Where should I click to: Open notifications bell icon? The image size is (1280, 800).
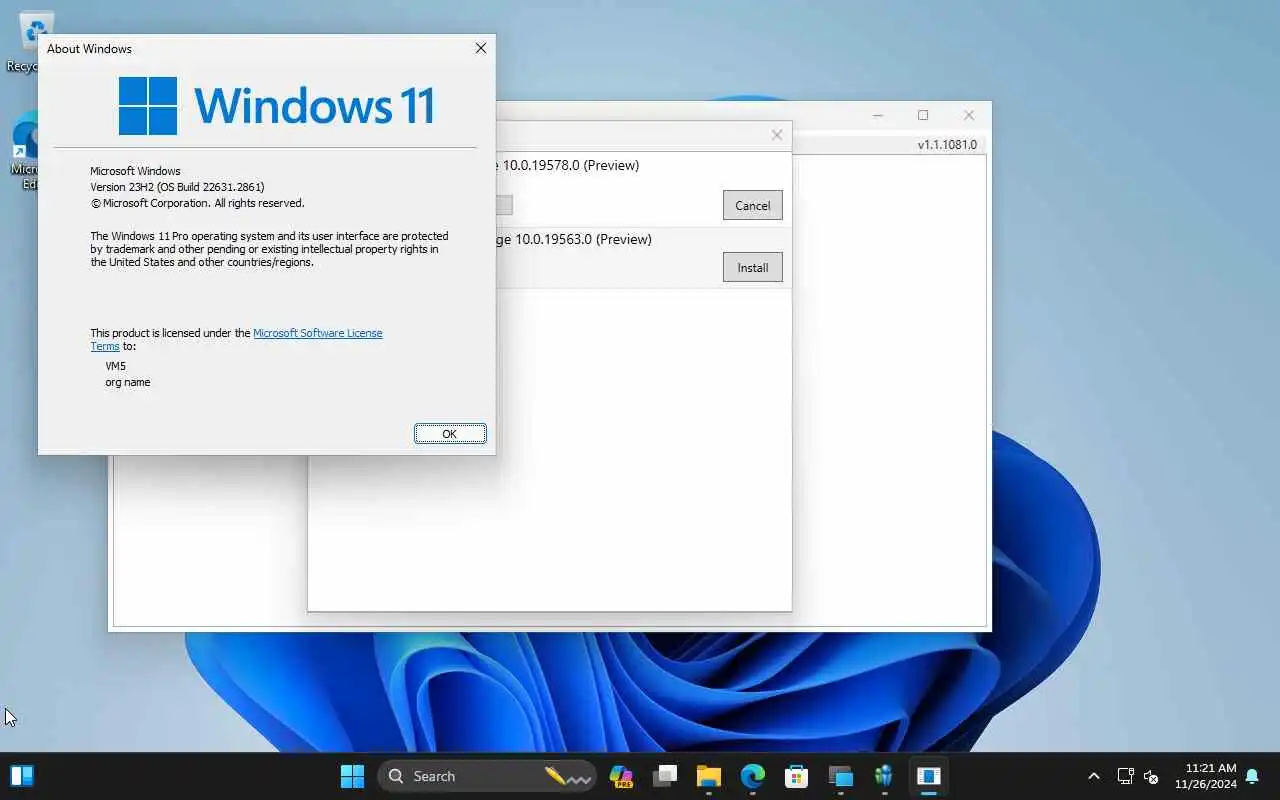(x=1252, y=776)
